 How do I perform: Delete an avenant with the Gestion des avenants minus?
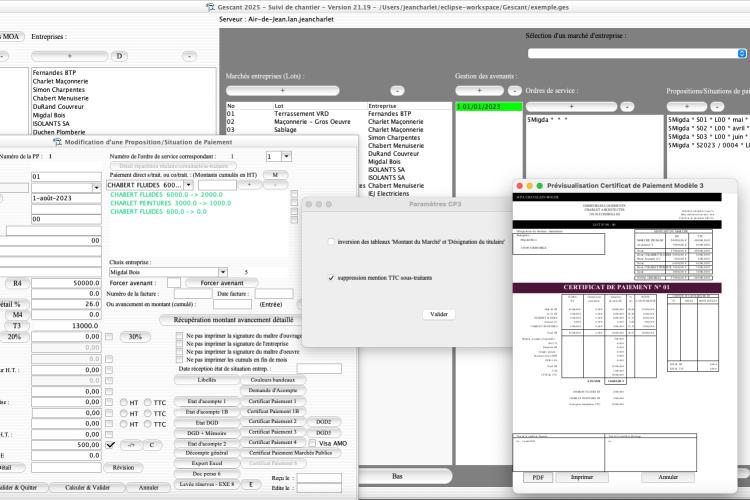(x=514, y=90)
